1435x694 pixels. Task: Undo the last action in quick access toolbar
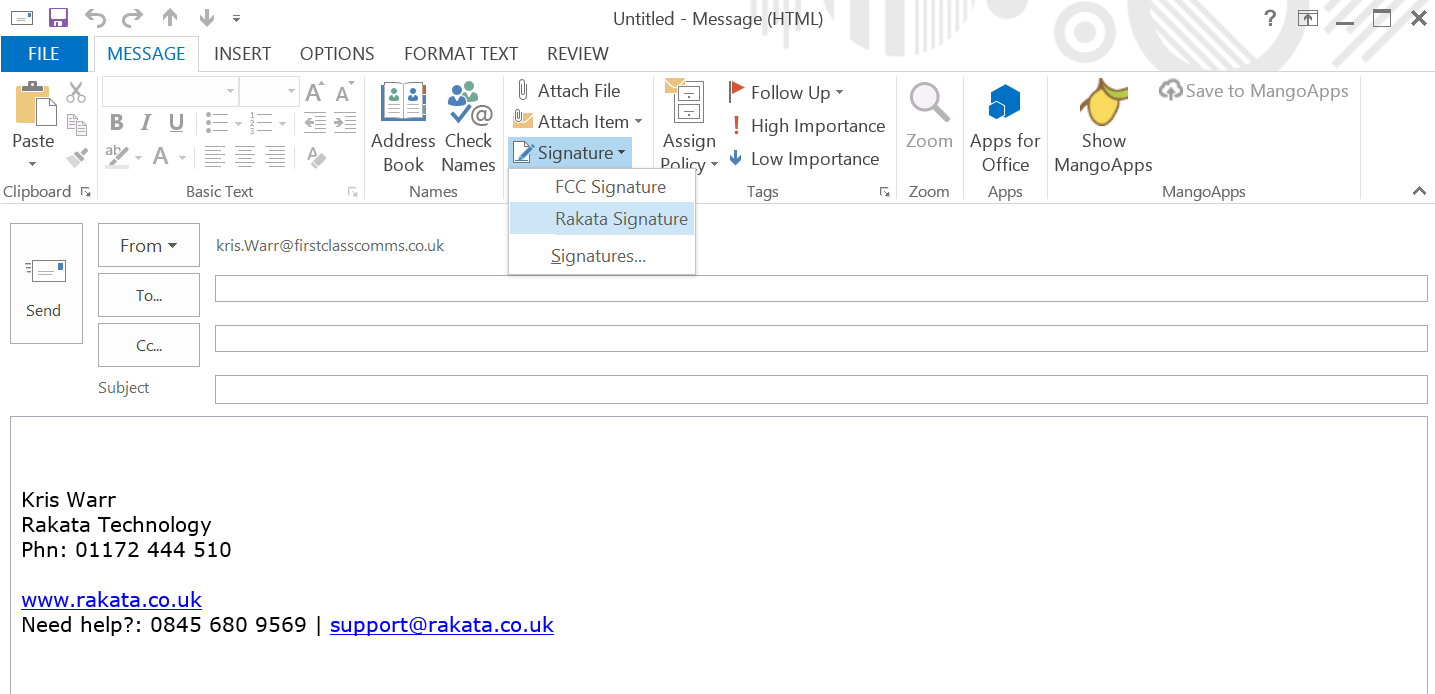(x=95, y=18)
